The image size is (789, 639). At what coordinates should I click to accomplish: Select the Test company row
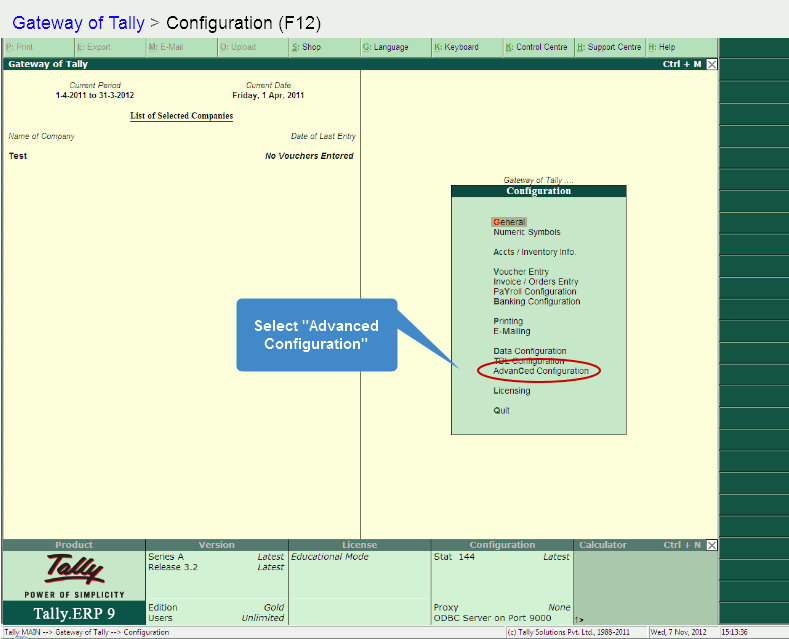tap(181, 156)
